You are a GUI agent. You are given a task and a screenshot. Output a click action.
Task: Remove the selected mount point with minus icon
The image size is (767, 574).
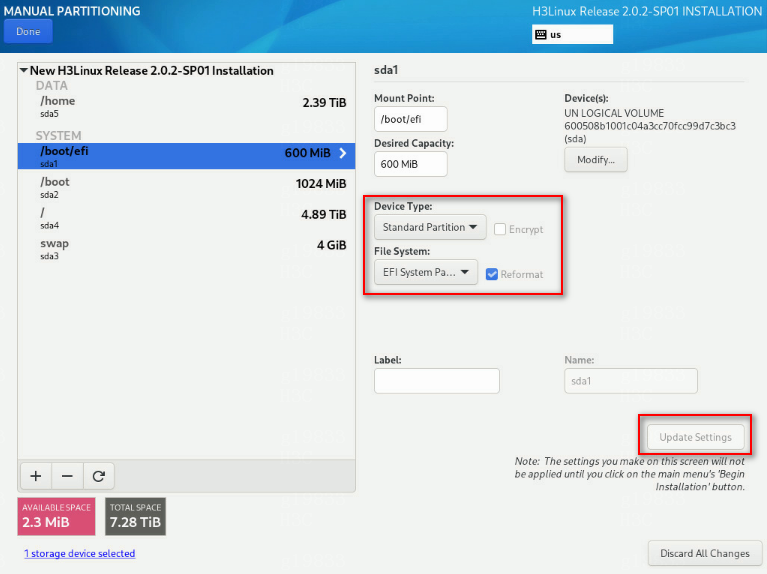click(68, 476)
